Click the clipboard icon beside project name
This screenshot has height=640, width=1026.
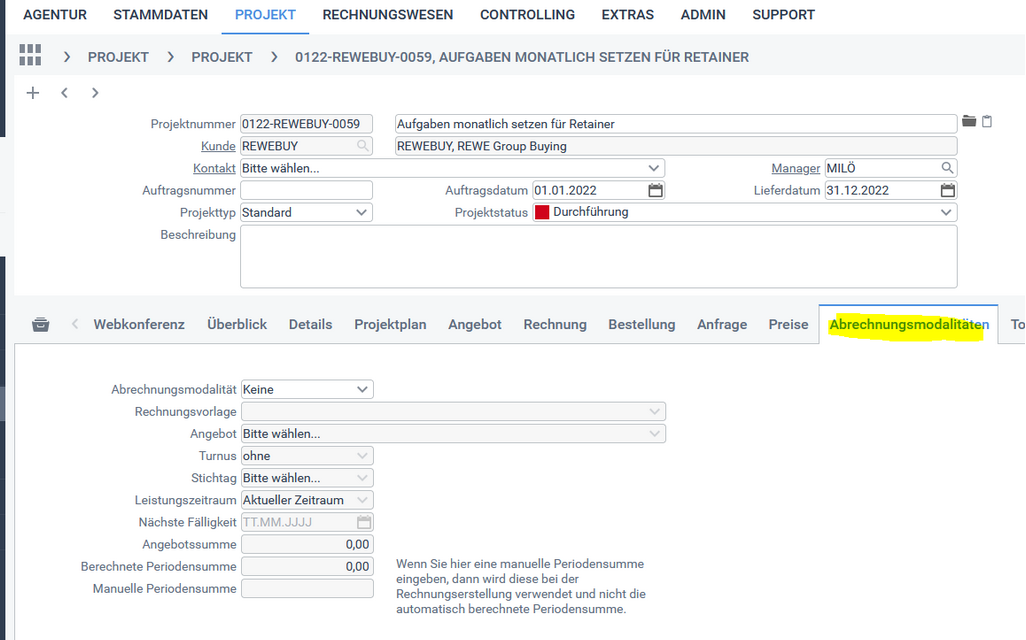click(987, 122)
